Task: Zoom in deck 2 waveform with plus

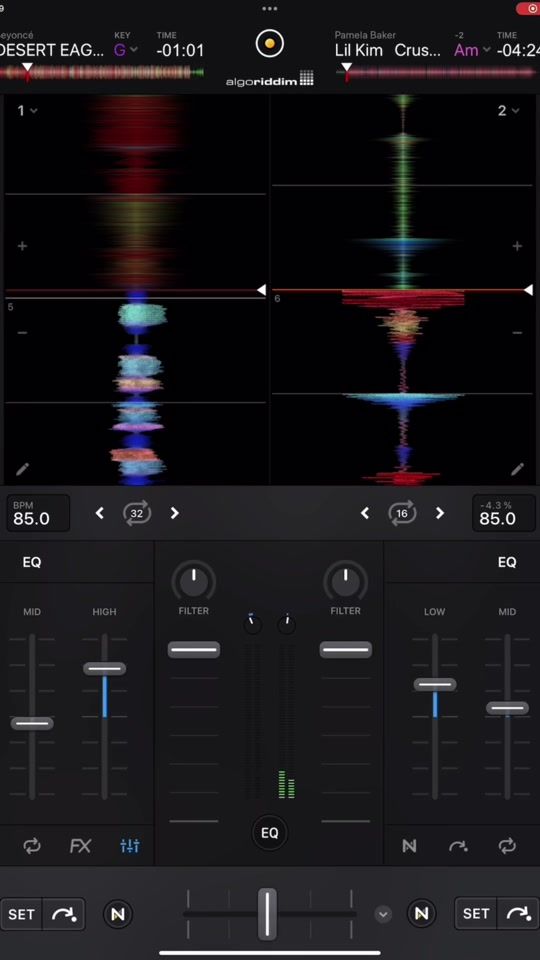Action: 517,246
